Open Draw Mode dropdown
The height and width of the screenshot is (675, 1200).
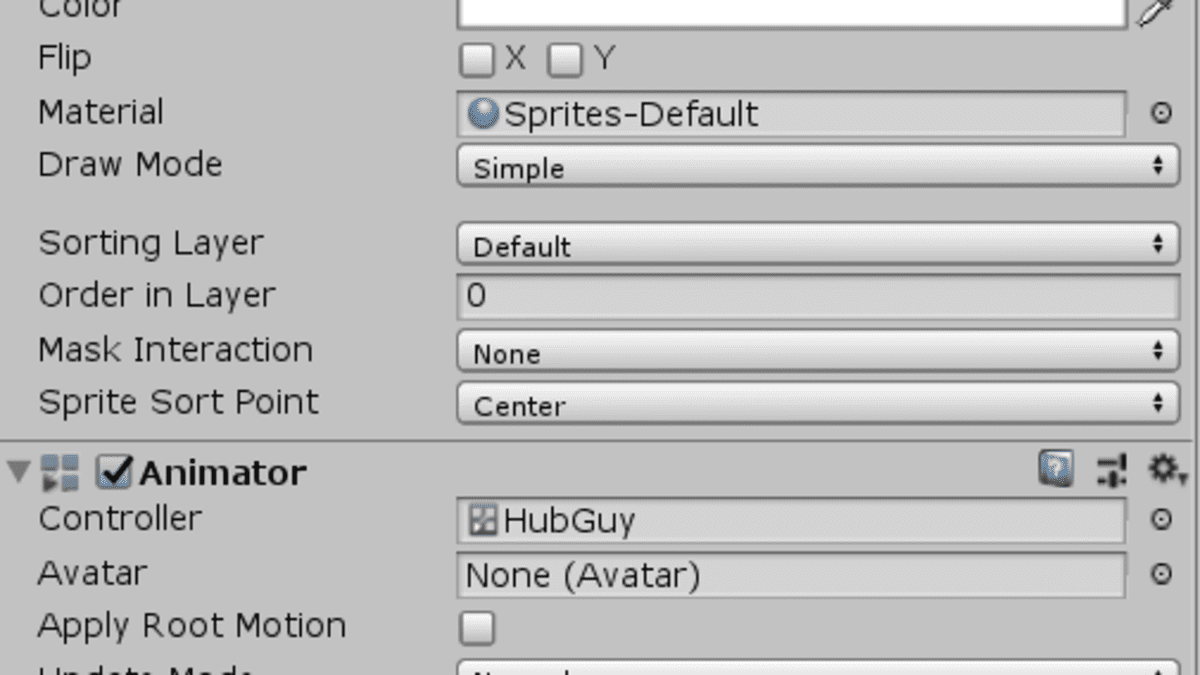817,166
